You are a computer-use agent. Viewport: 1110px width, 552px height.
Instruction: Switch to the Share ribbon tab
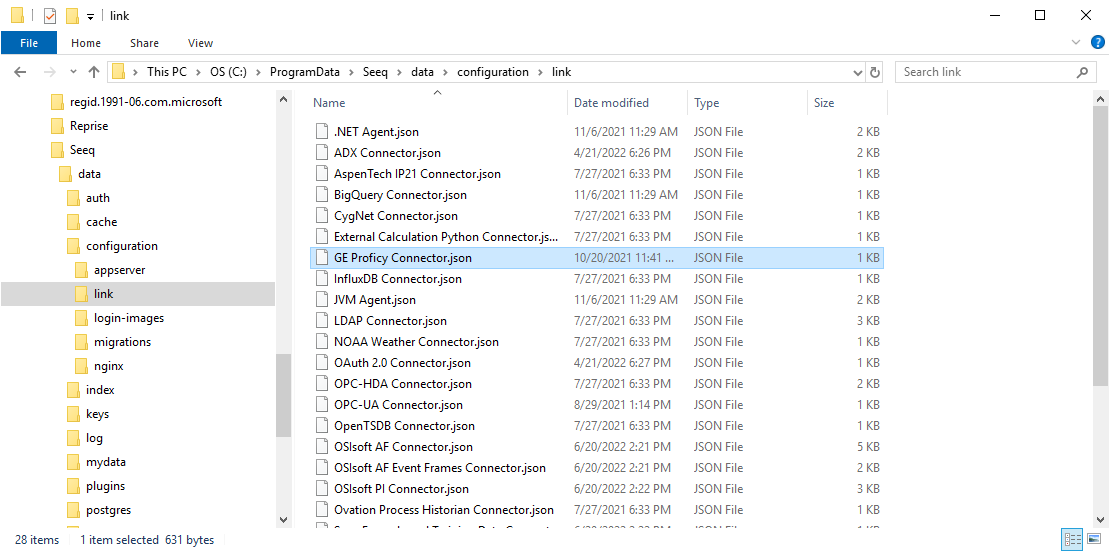(x=144, y=43)
